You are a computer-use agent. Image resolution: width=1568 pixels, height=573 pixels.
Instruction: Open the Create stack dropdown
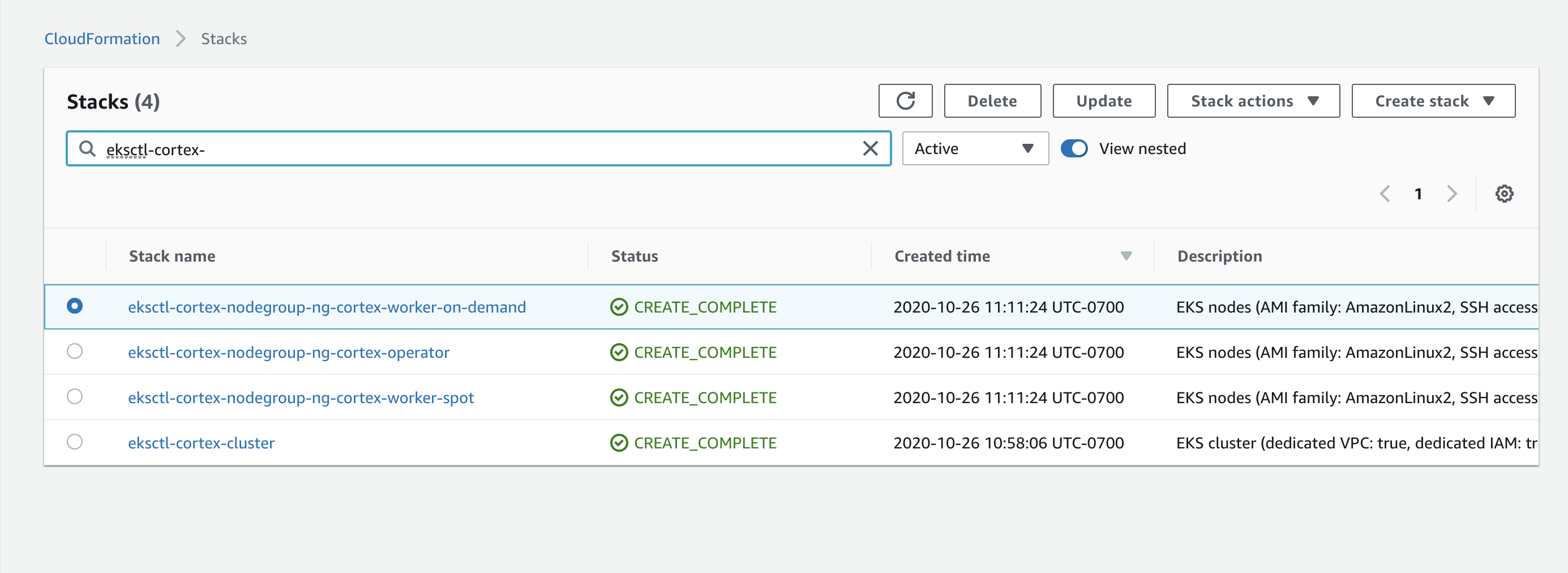point(1433,100)
